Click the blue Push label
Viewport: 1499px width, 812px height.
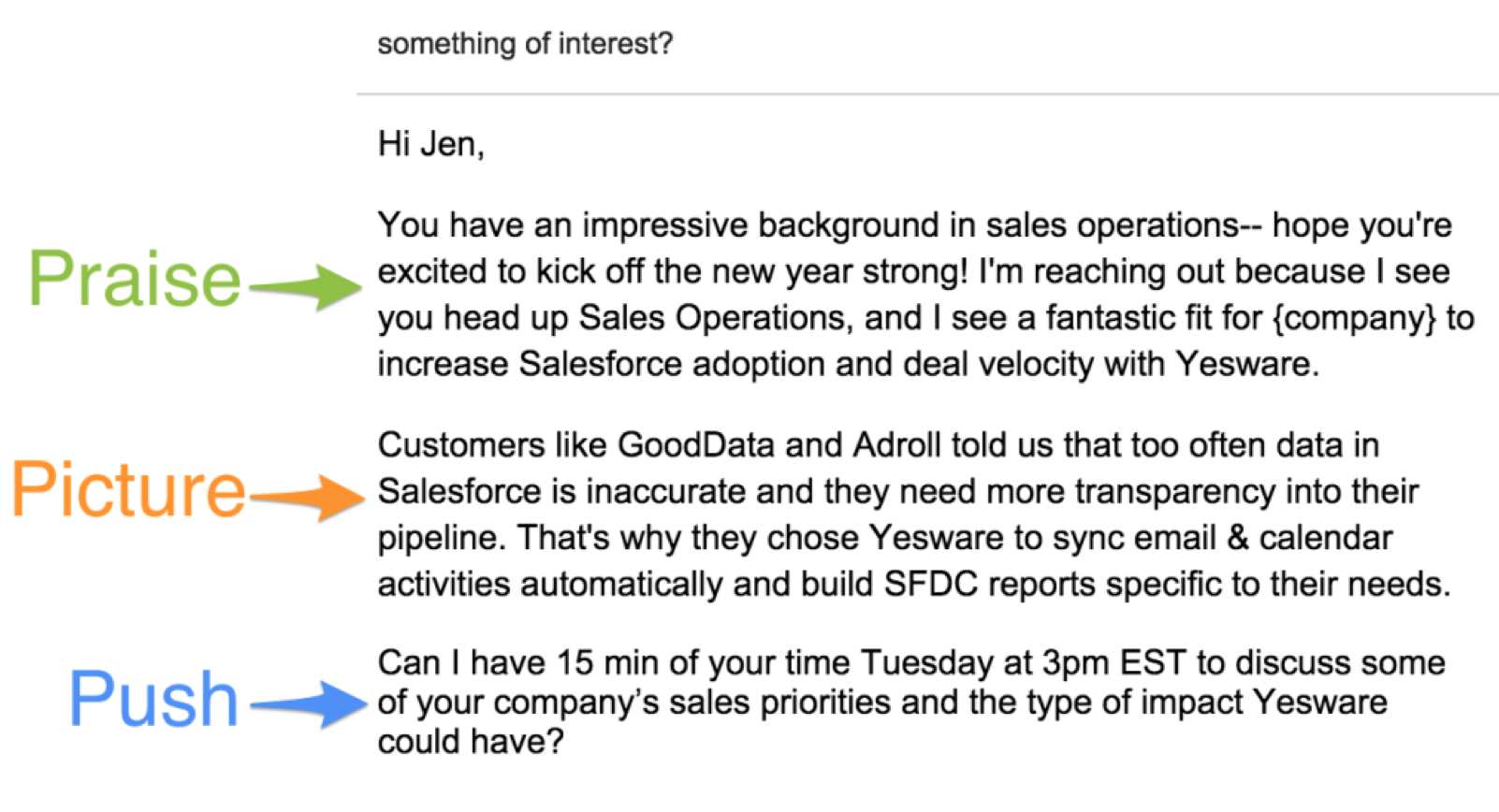point(154,699)
